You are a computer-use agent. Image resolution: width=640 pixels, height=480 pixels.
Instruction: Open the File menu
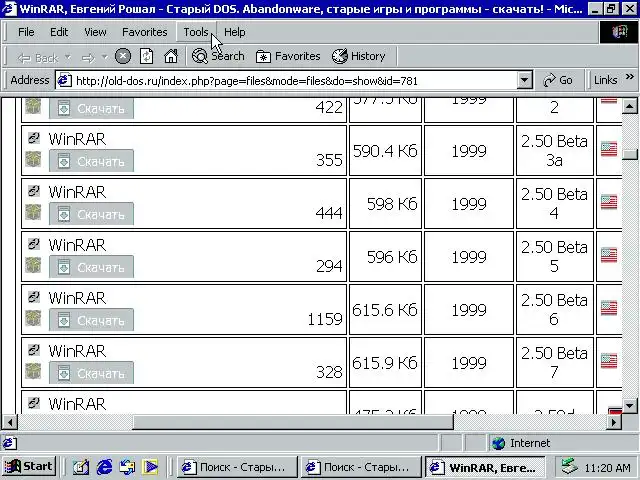pos(26,32)
